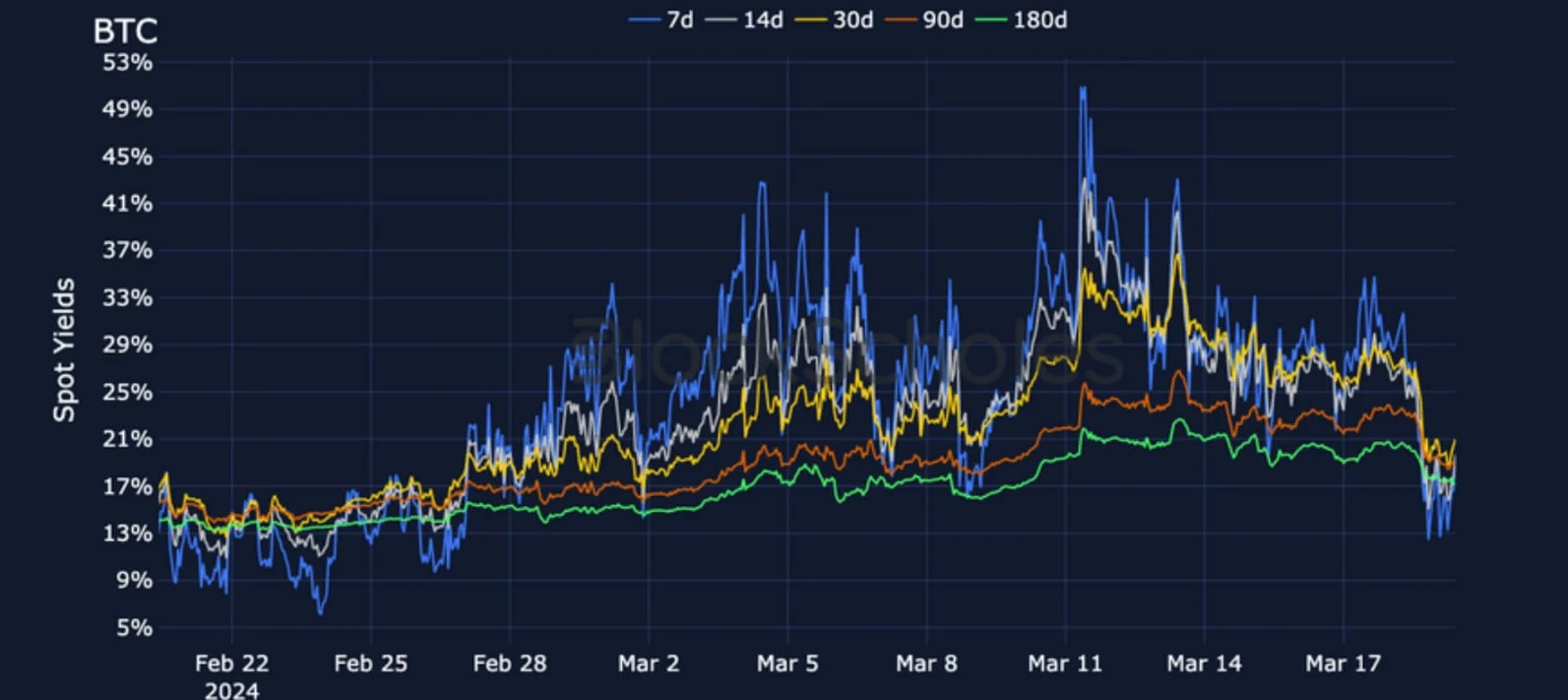Click the Spot Yields axis label

64,350
